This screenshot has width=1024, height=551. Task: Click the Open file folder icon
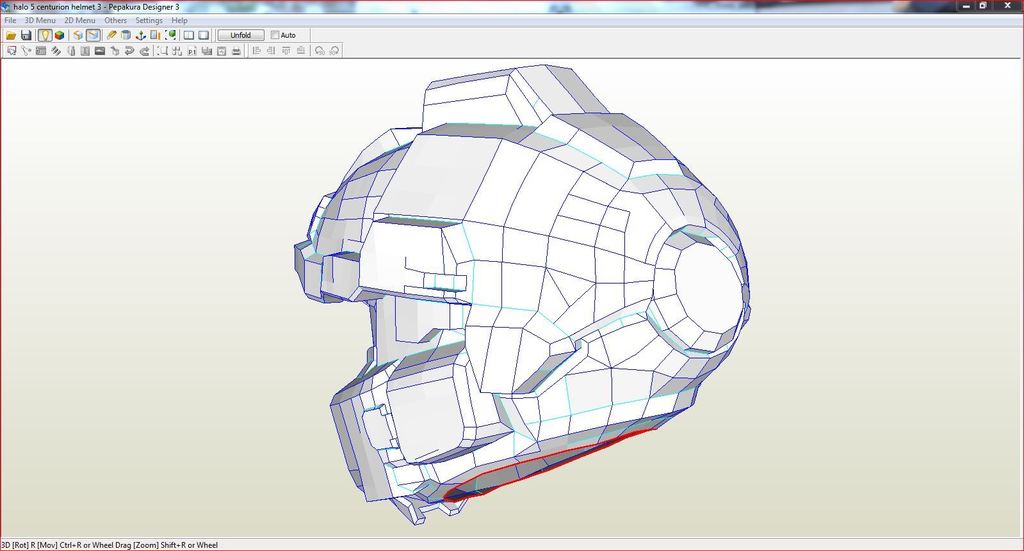tap(11, 35)
